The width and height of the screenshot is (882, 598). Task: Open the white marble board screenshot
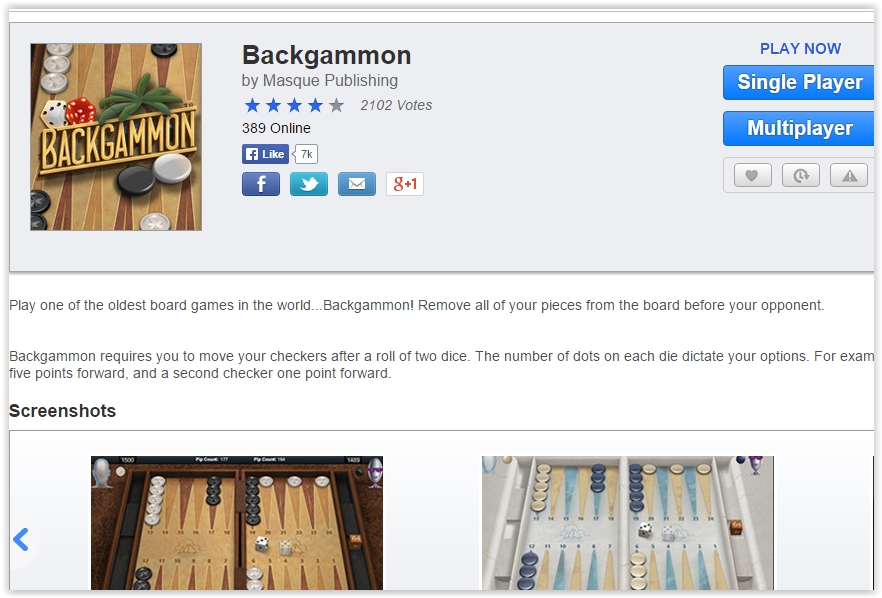(628, 523)
